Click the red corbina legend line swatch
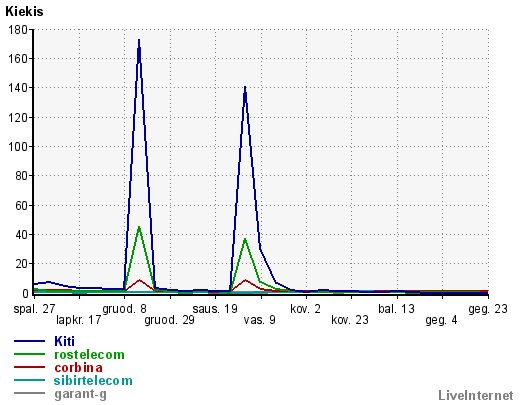 29,367
